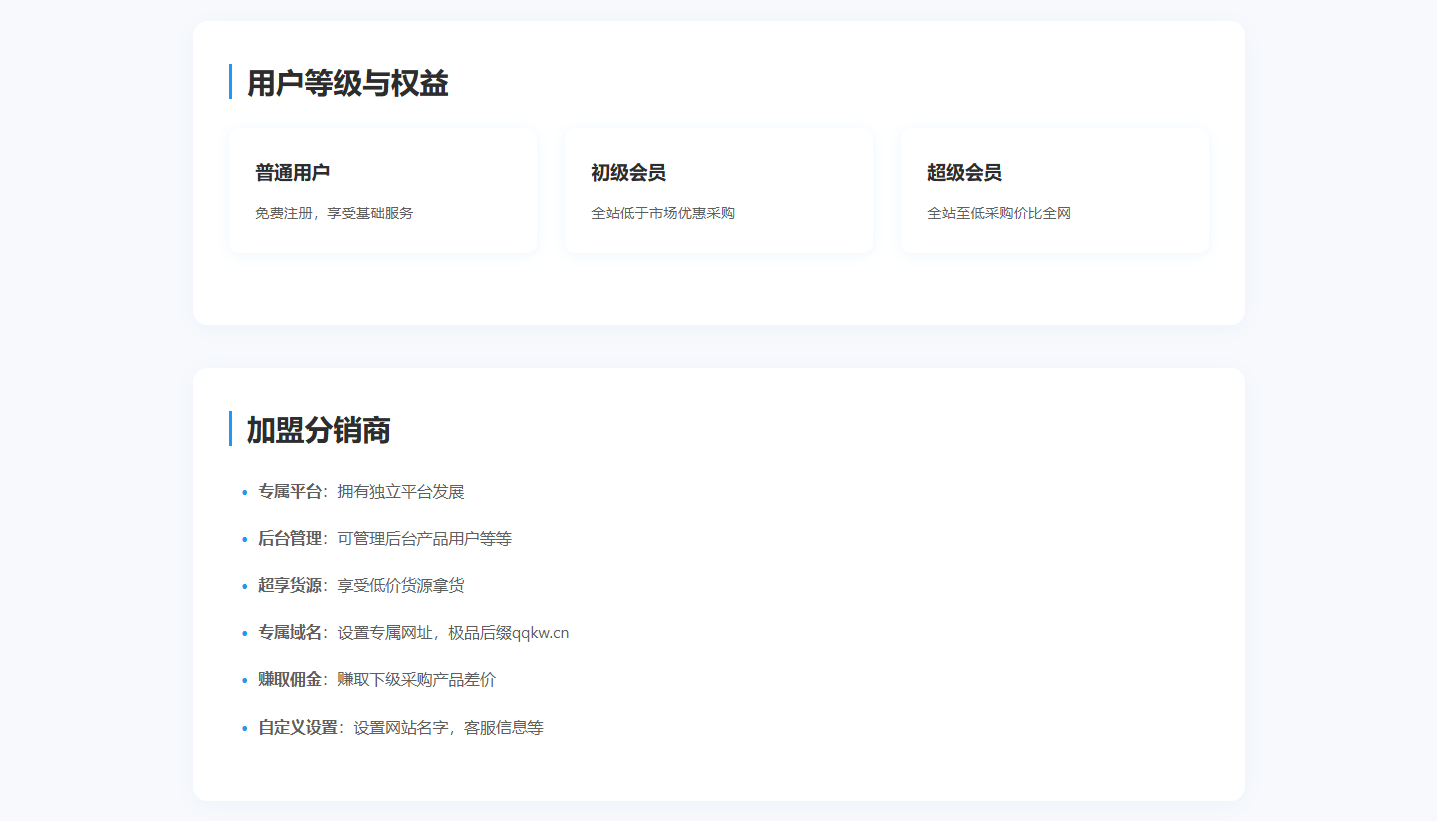The height and width of the screenshot is (821, 1437).
Task: Click the 免费注册，享受基础服务 description text
Action: 334,213
